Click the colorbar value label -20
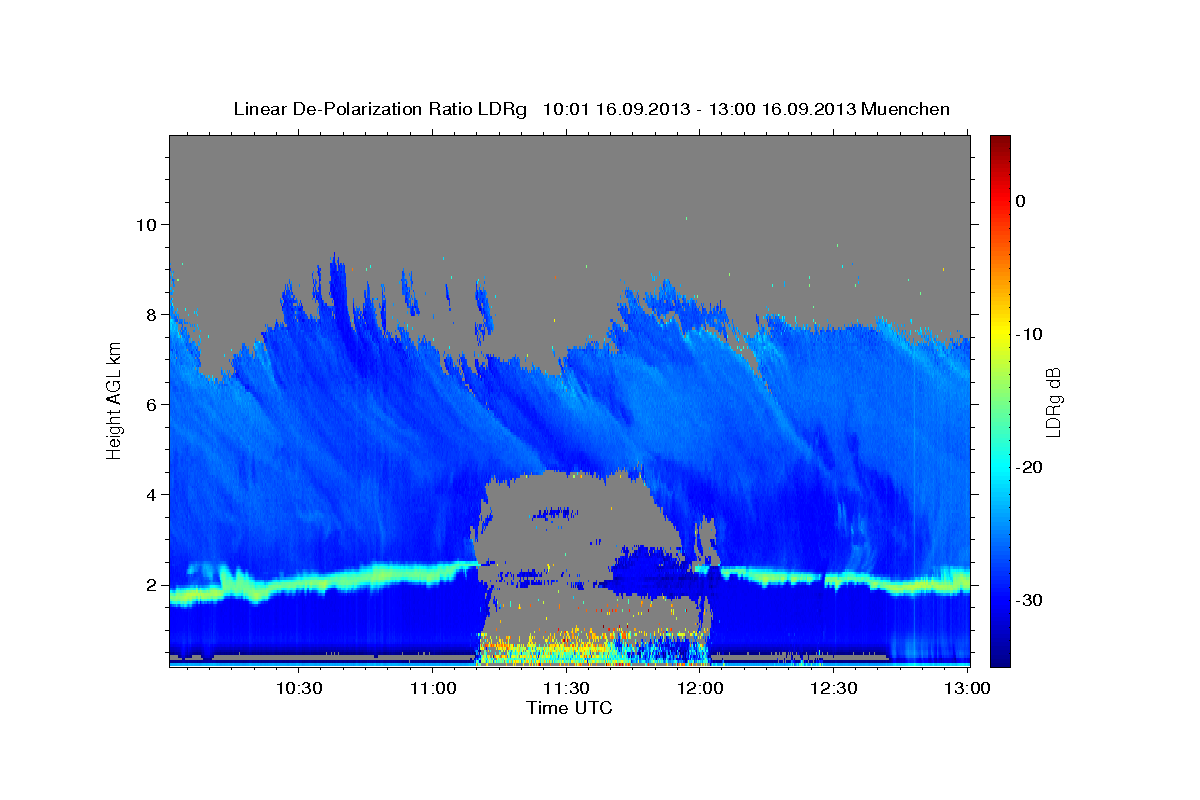Screen dimensions: 1200x800 [1030, 467]
